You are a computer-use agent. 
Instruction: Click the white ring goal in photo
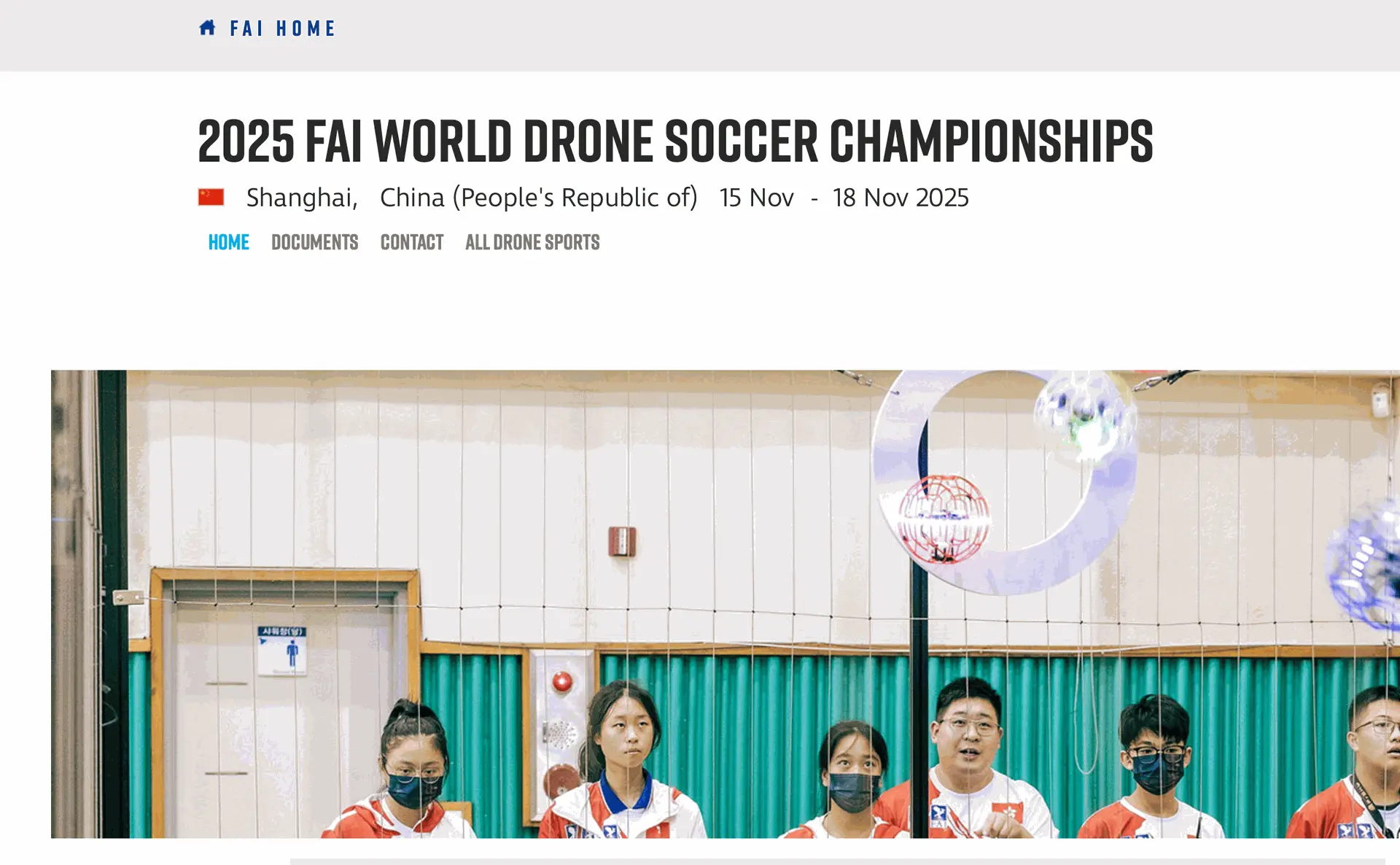pyautogui.click(x=1004, y=481)
